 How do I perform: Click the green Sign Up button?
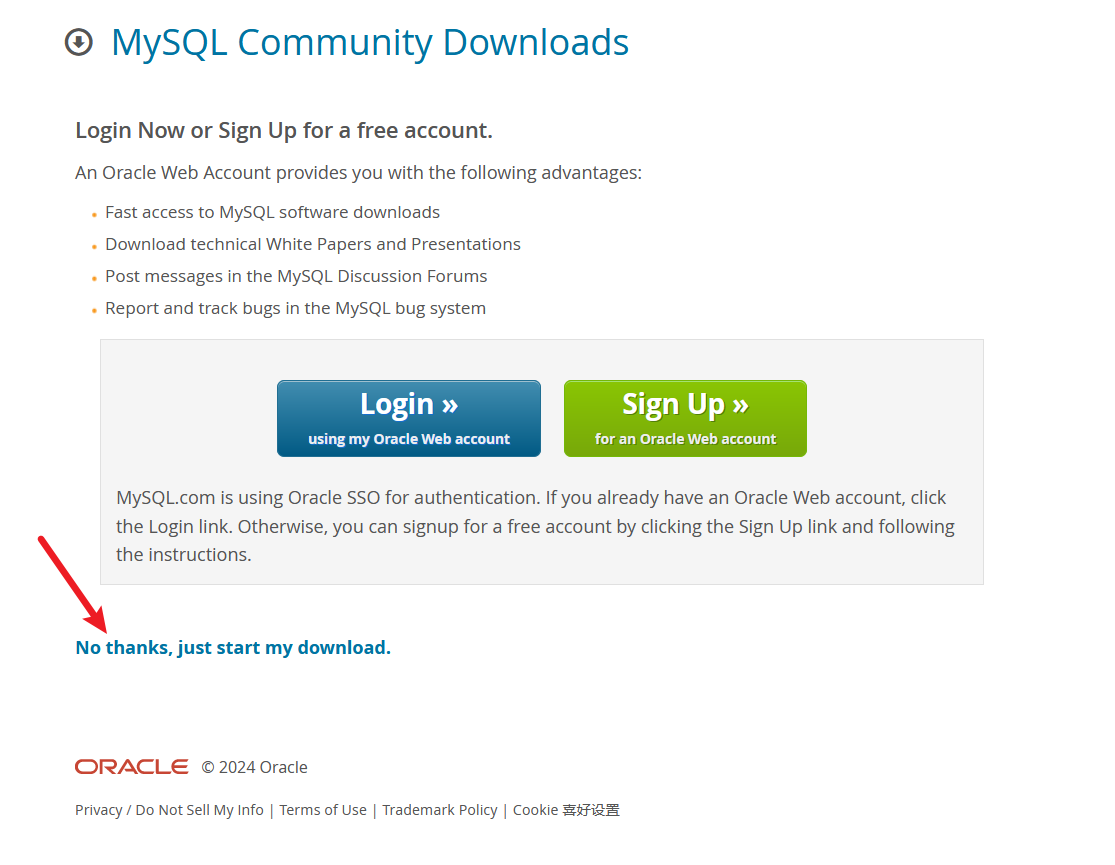685,418
